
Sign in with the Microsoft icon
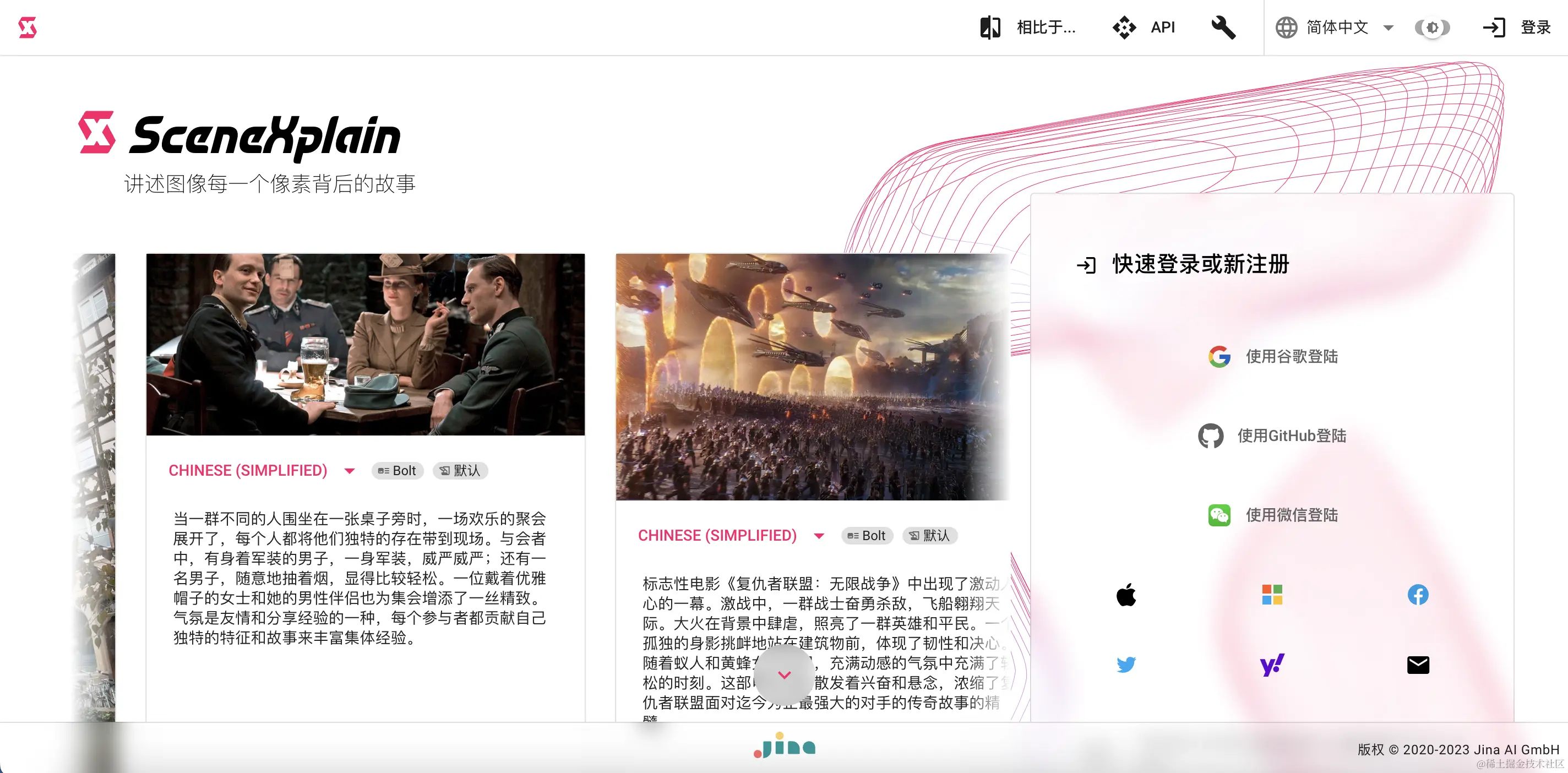pyautogui.click(x=1272, y=595)
